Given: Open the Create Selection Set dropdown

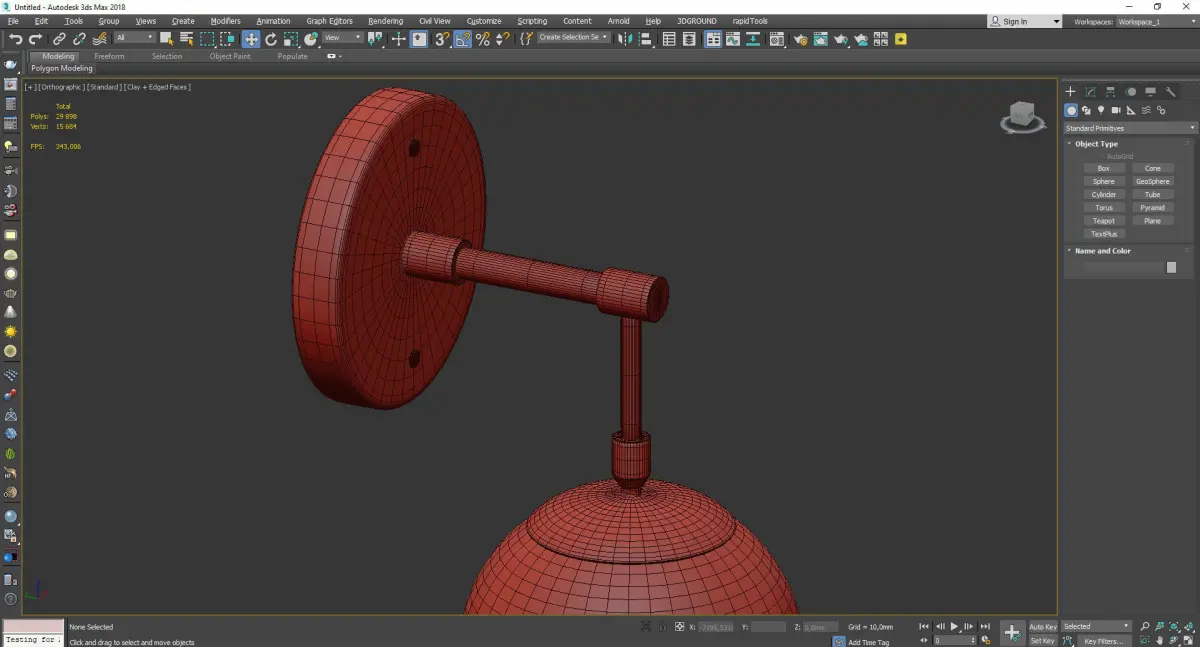Looking at the screenshot, I should [574, 38].
